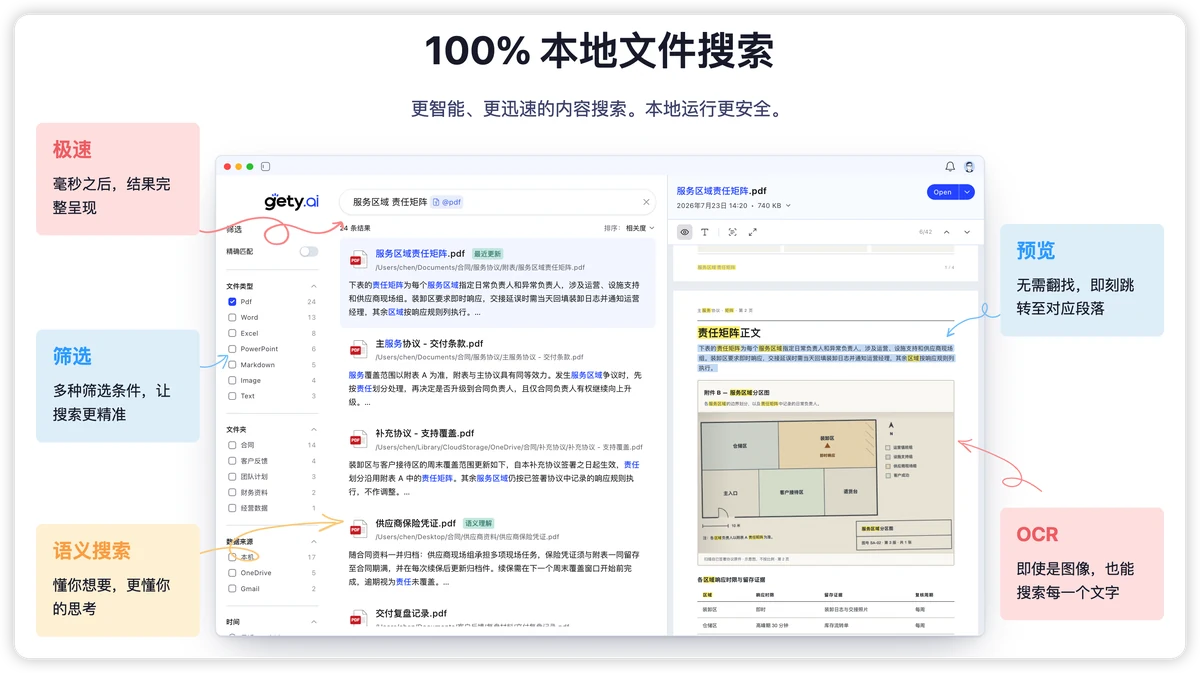Click the @pdf filter tag in search box
Viewport: 1200px width, 673px height.
tap(447, 202)
